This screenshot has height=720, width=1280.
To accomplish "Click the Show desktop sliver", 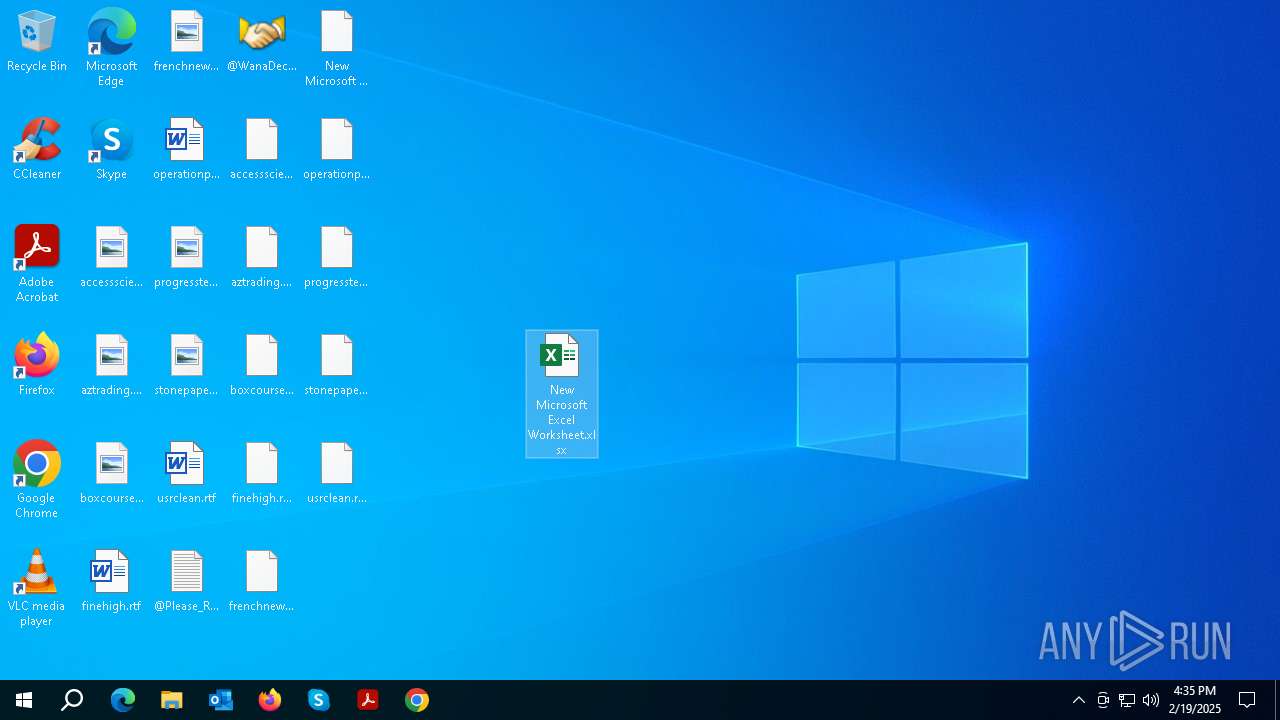I will pyautogui.click(x=1277, y=700).
